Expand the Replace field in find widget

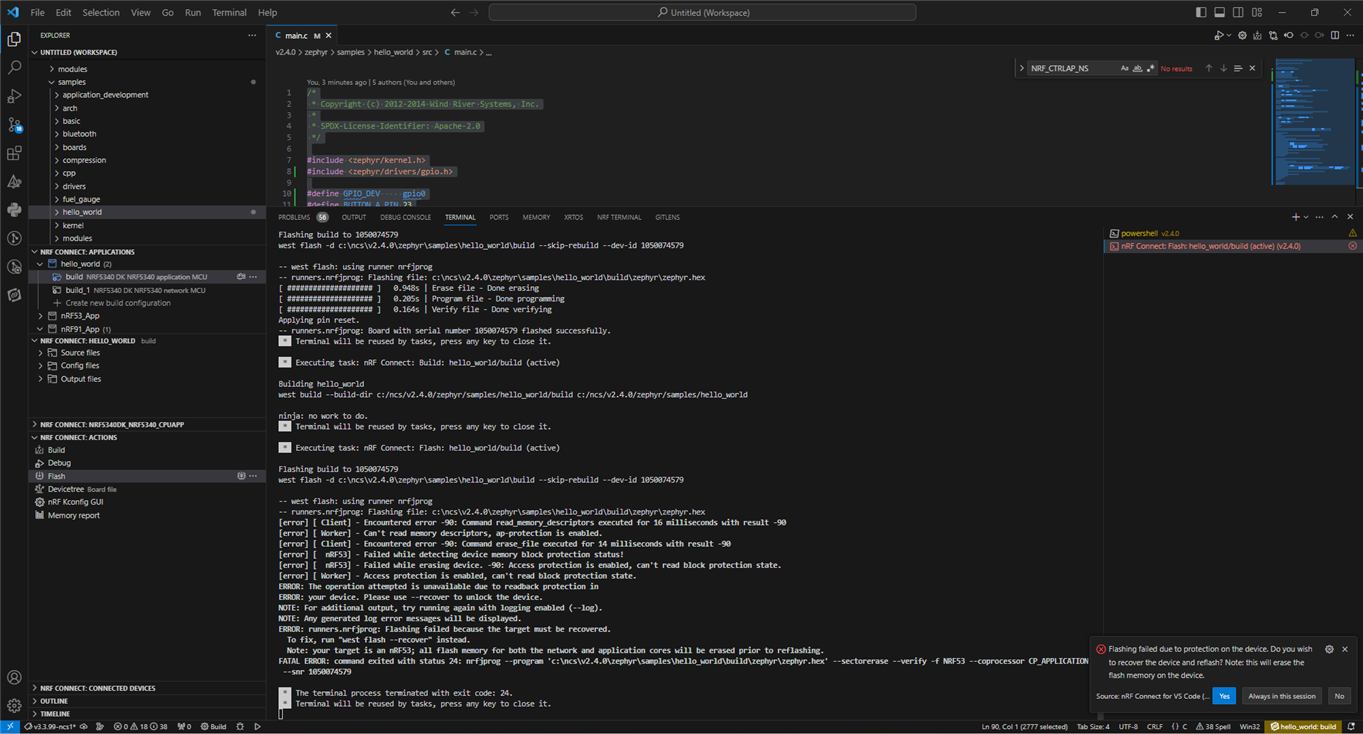coord(1022,69)
